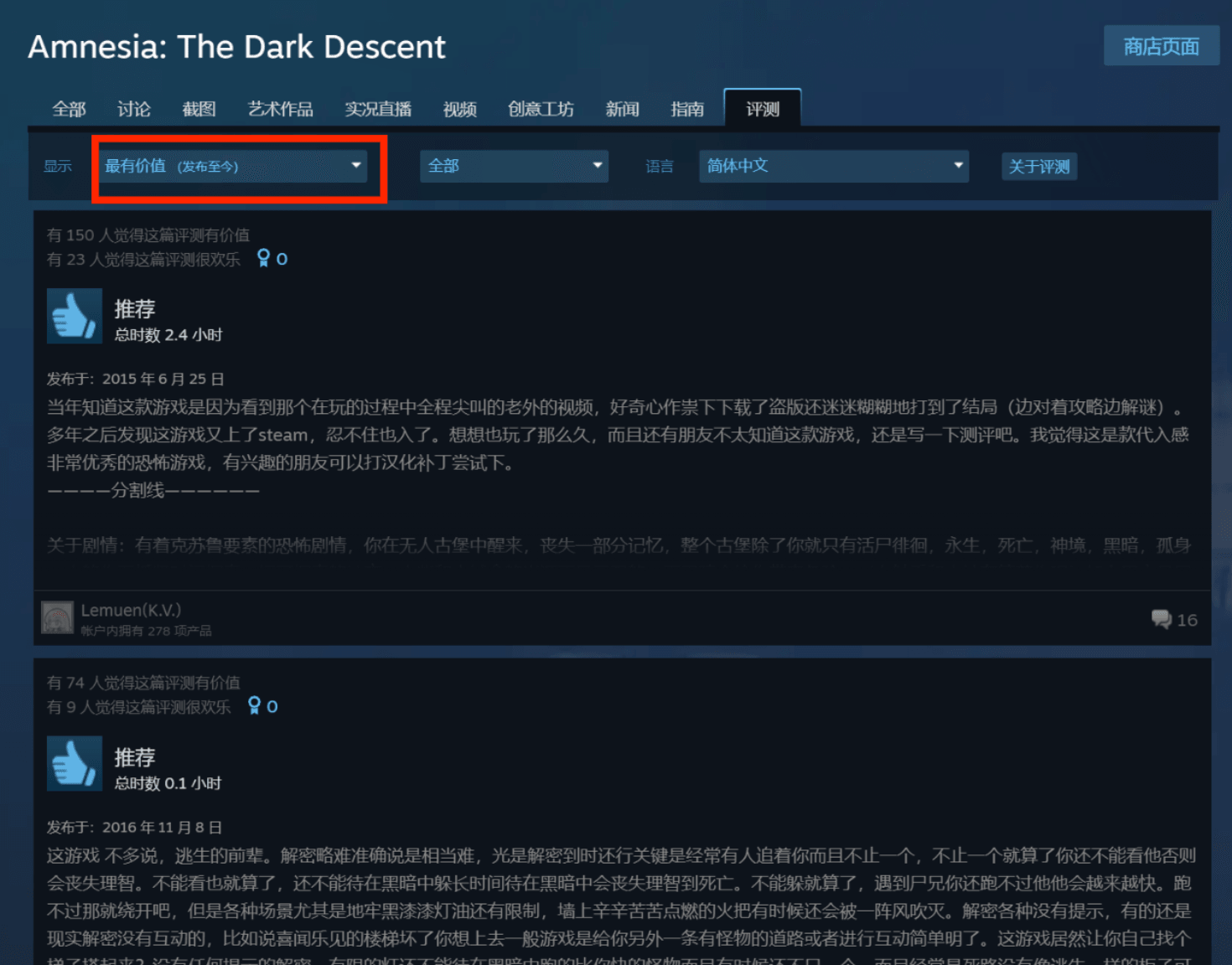Viewport: 1232px width, 965px height.
Task: Click the date 发布于: 2015 年 6 月 25 日
Action: pos(136,379)
